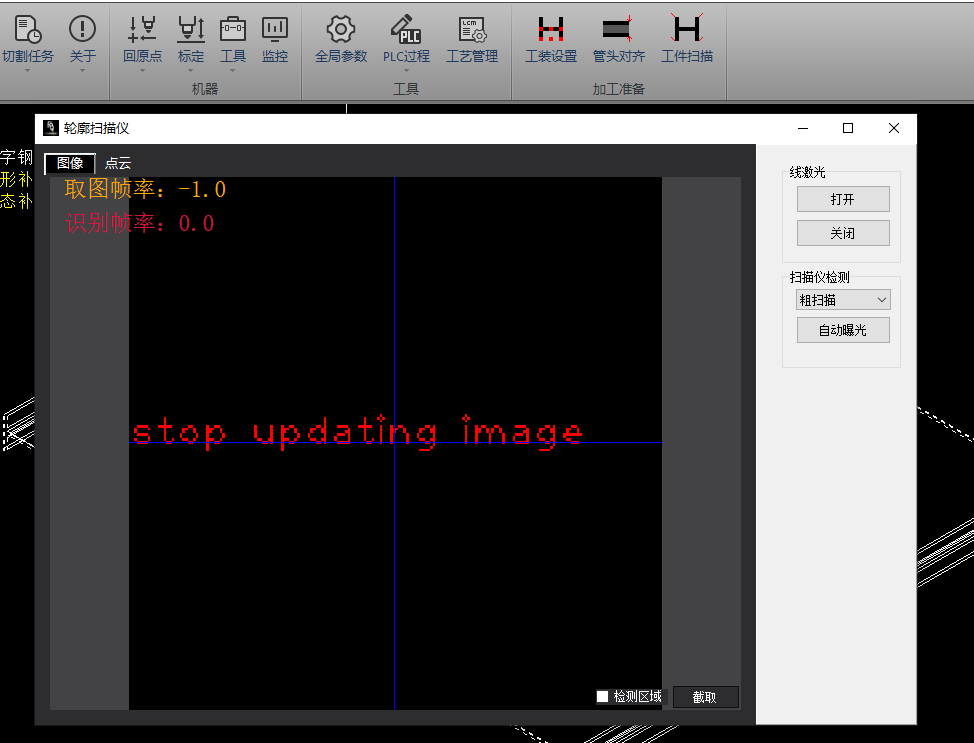Expand the 切割任务 dropdown arrow

27,71
